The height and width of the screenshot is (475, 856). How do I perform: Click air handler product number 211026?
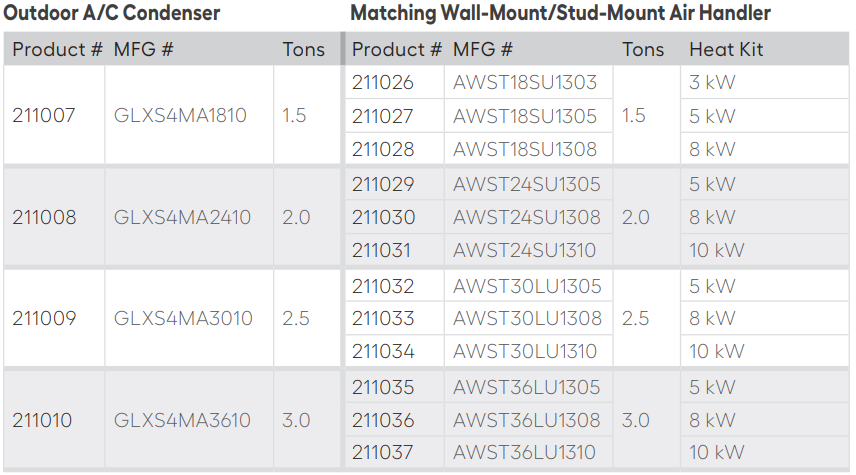click(383, 83)
